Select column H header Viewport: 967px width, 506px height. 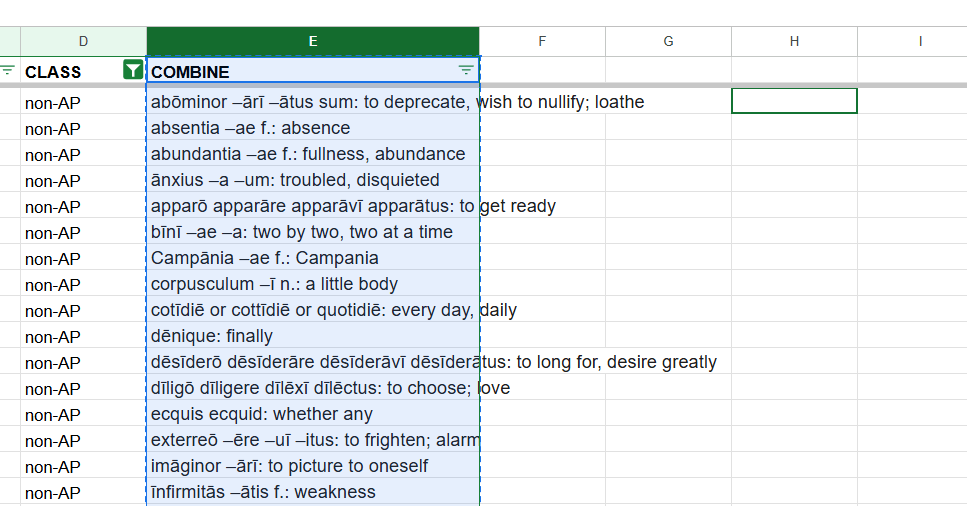coord(794,41)
